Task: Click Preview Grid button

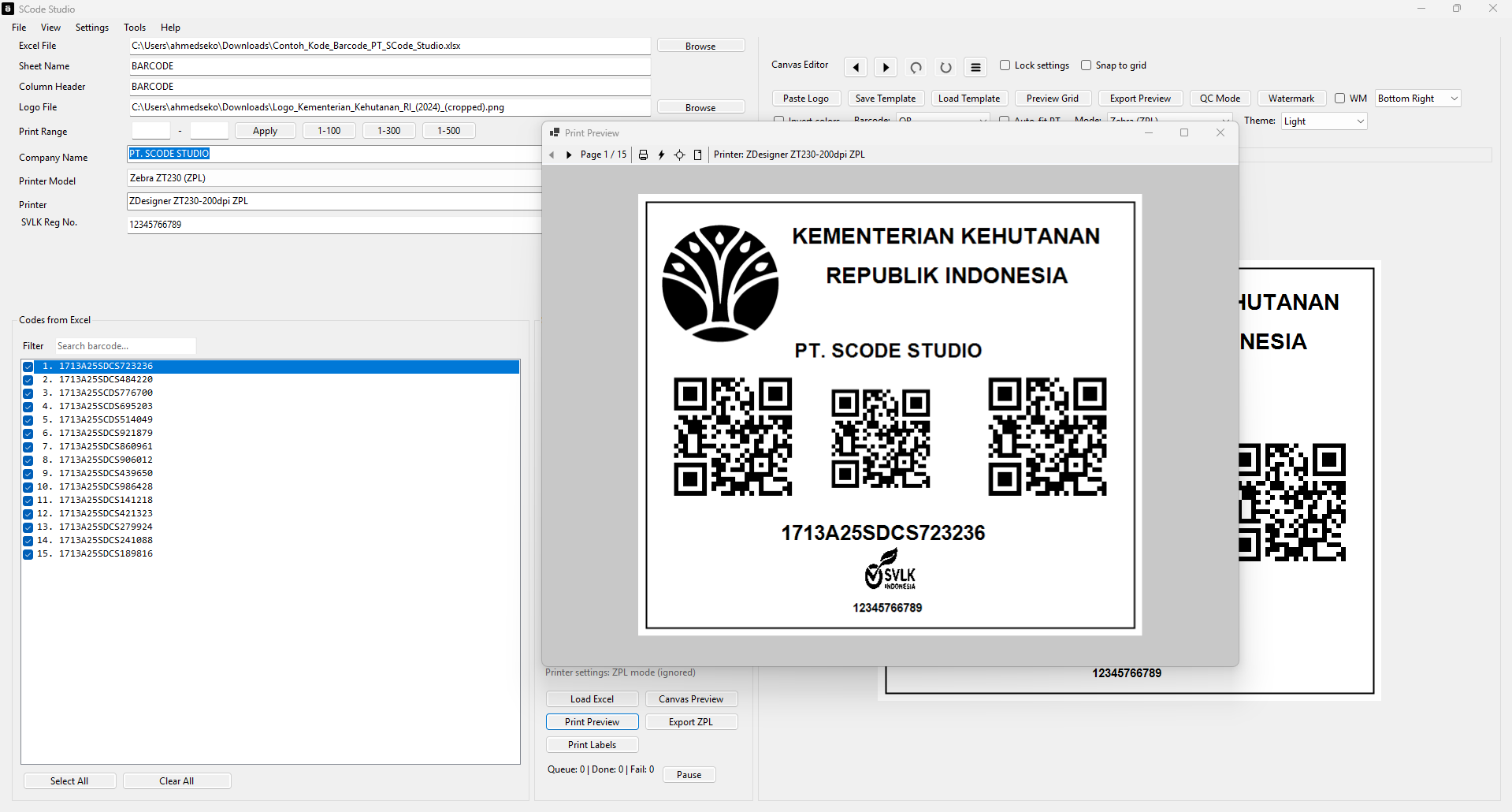Action: pyautogui.click(x=1053, y=99)
